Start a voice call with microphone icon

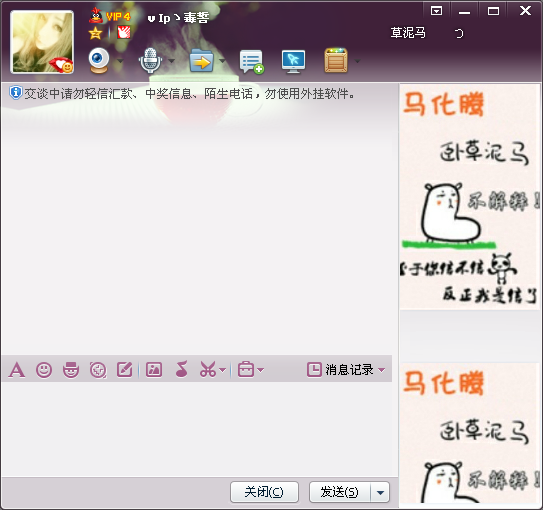pos(150,61)
